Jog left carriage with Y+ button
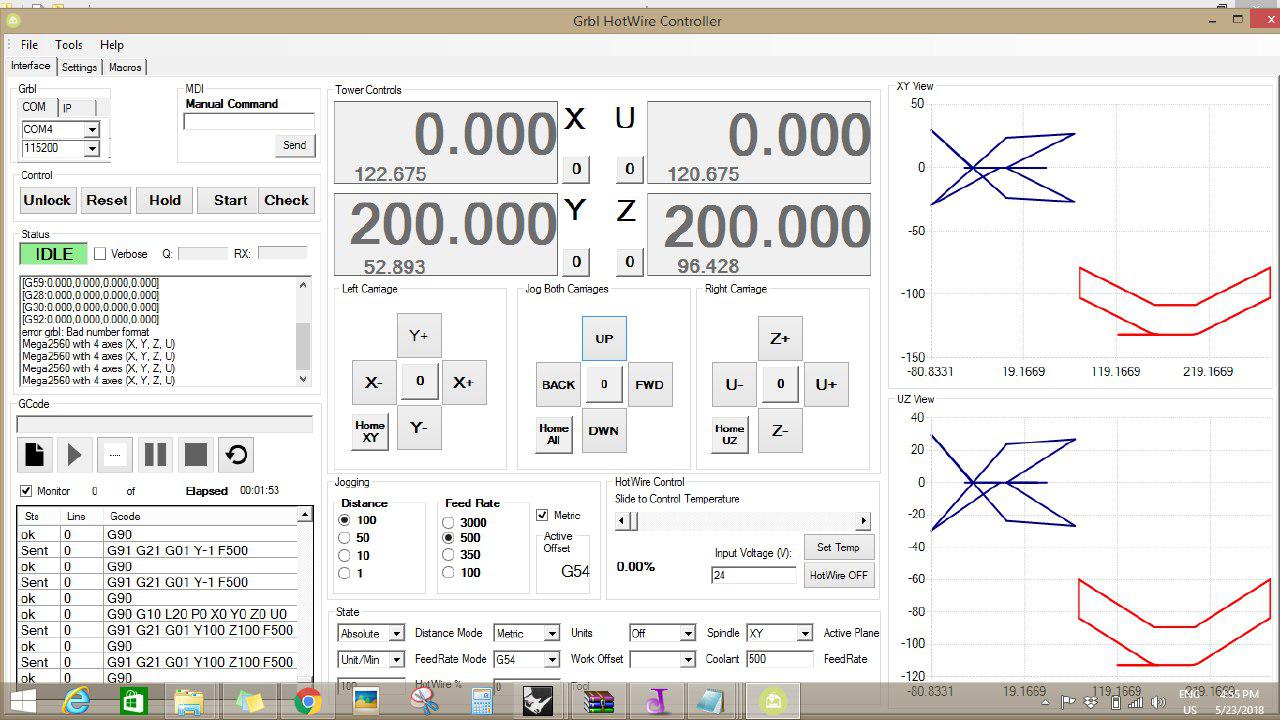1280x720 pixels. tap(419, 336)
